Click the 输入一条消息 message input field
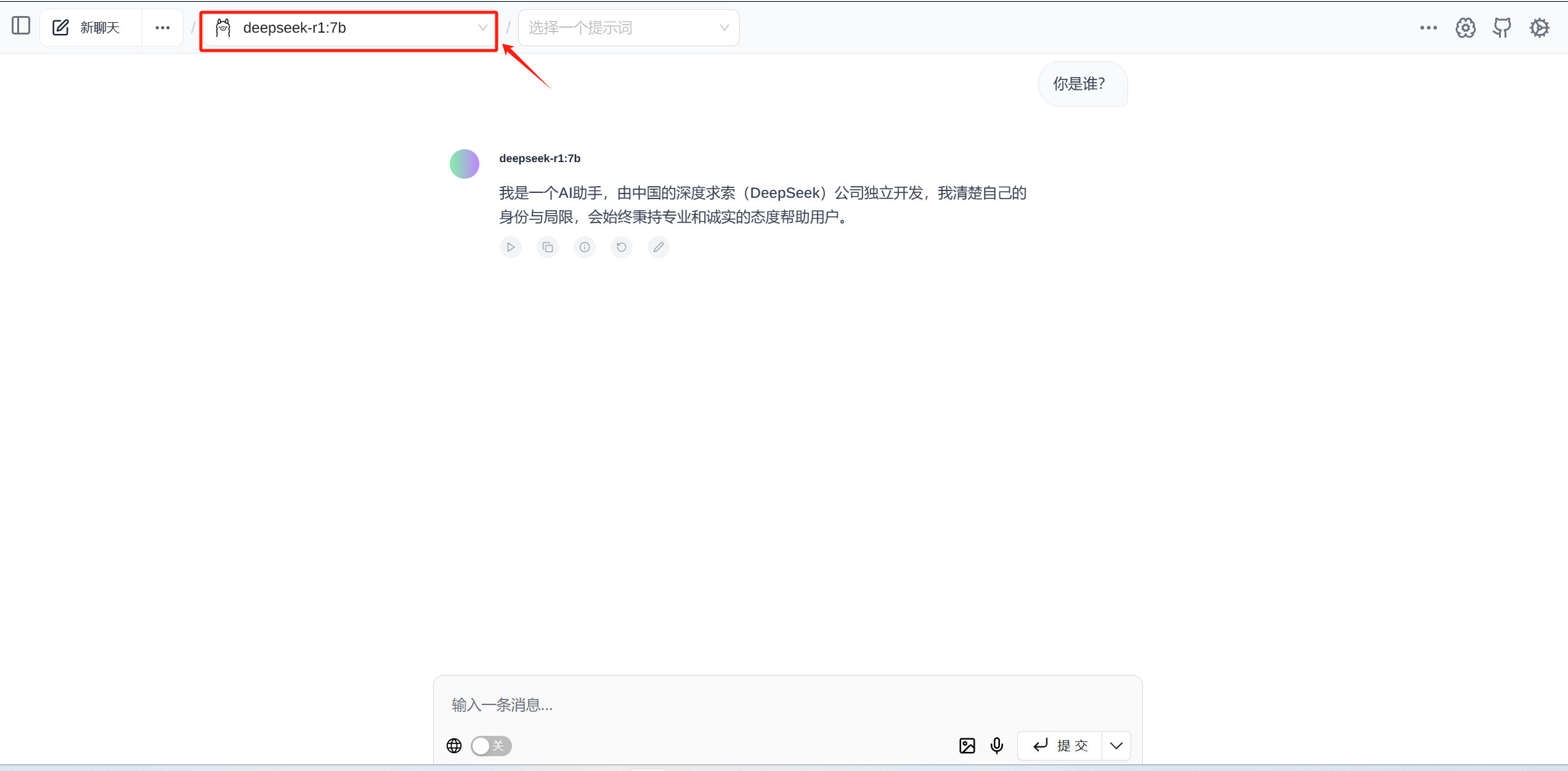Viewport: 1568px width, 771px height. (x=787, y=704)
